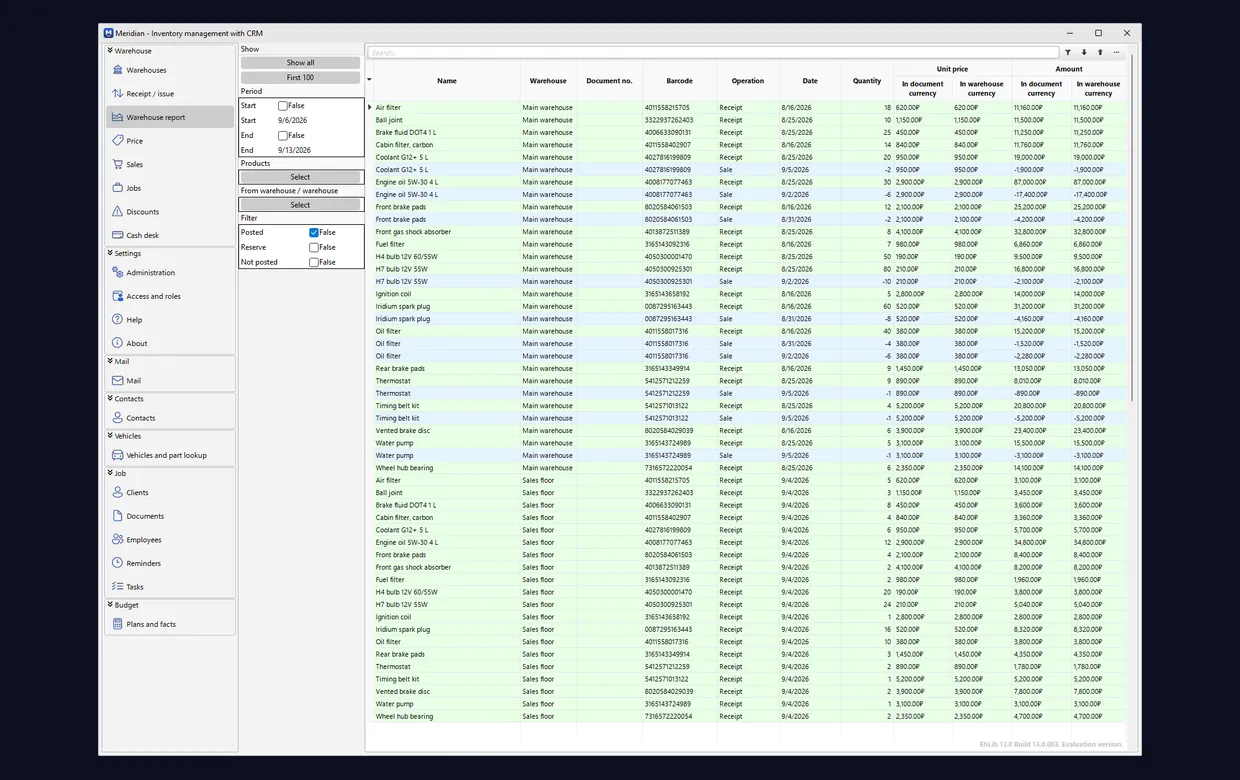Screen dimensions: 1240x780
Task: Click barcode 7316572220054 in last row
Action: pos(668,716)
